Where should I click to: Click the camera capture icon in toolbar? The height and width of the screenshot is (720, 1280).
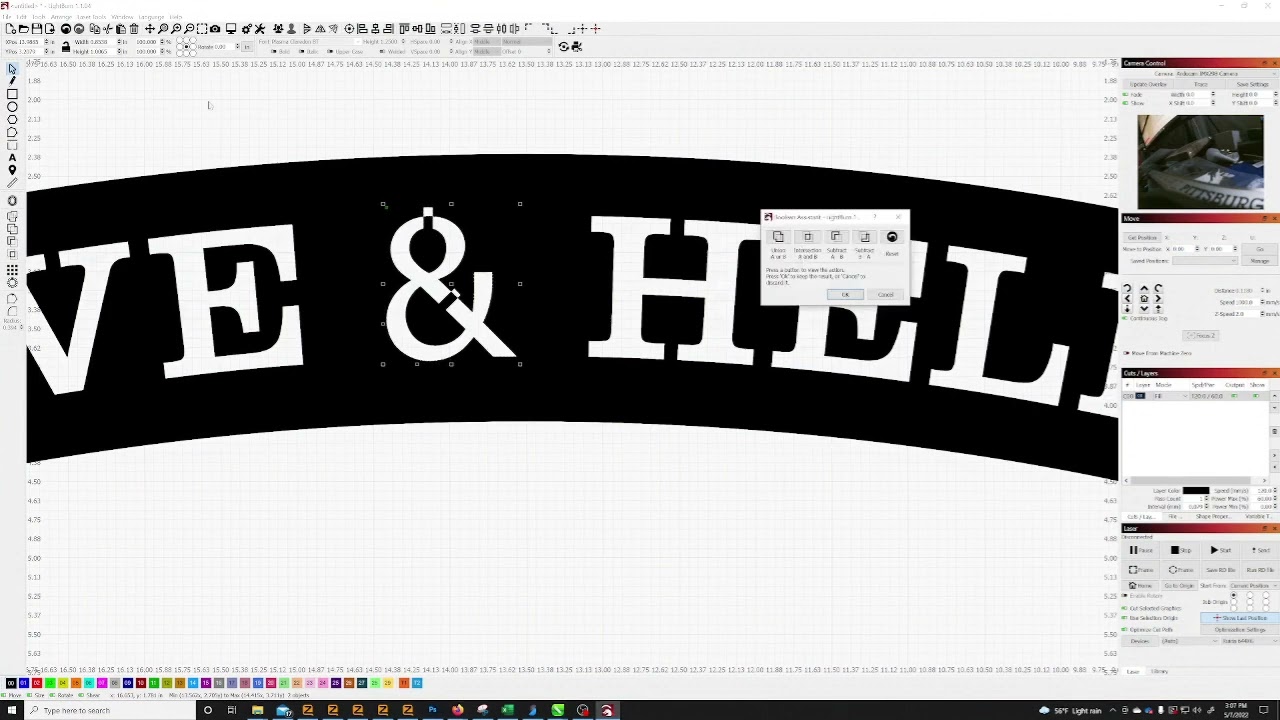coord(215,29)
